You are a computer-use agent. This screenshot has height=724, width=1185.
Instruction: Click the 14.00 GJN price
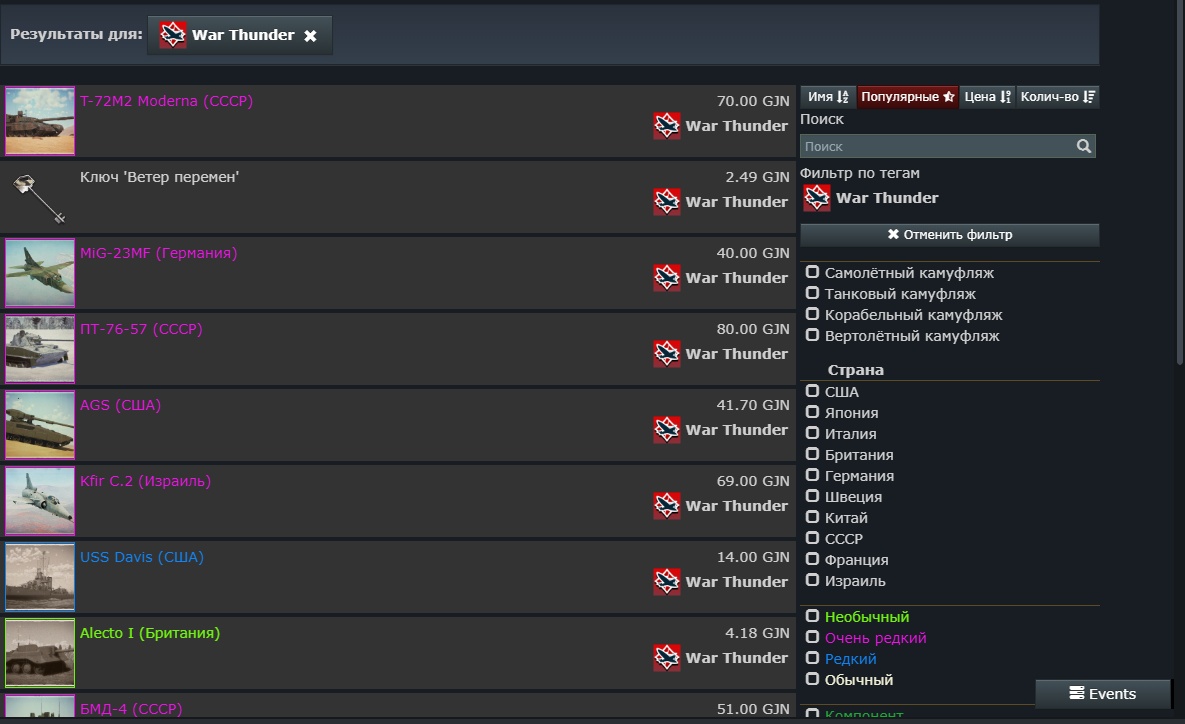[x=753, y=557]
